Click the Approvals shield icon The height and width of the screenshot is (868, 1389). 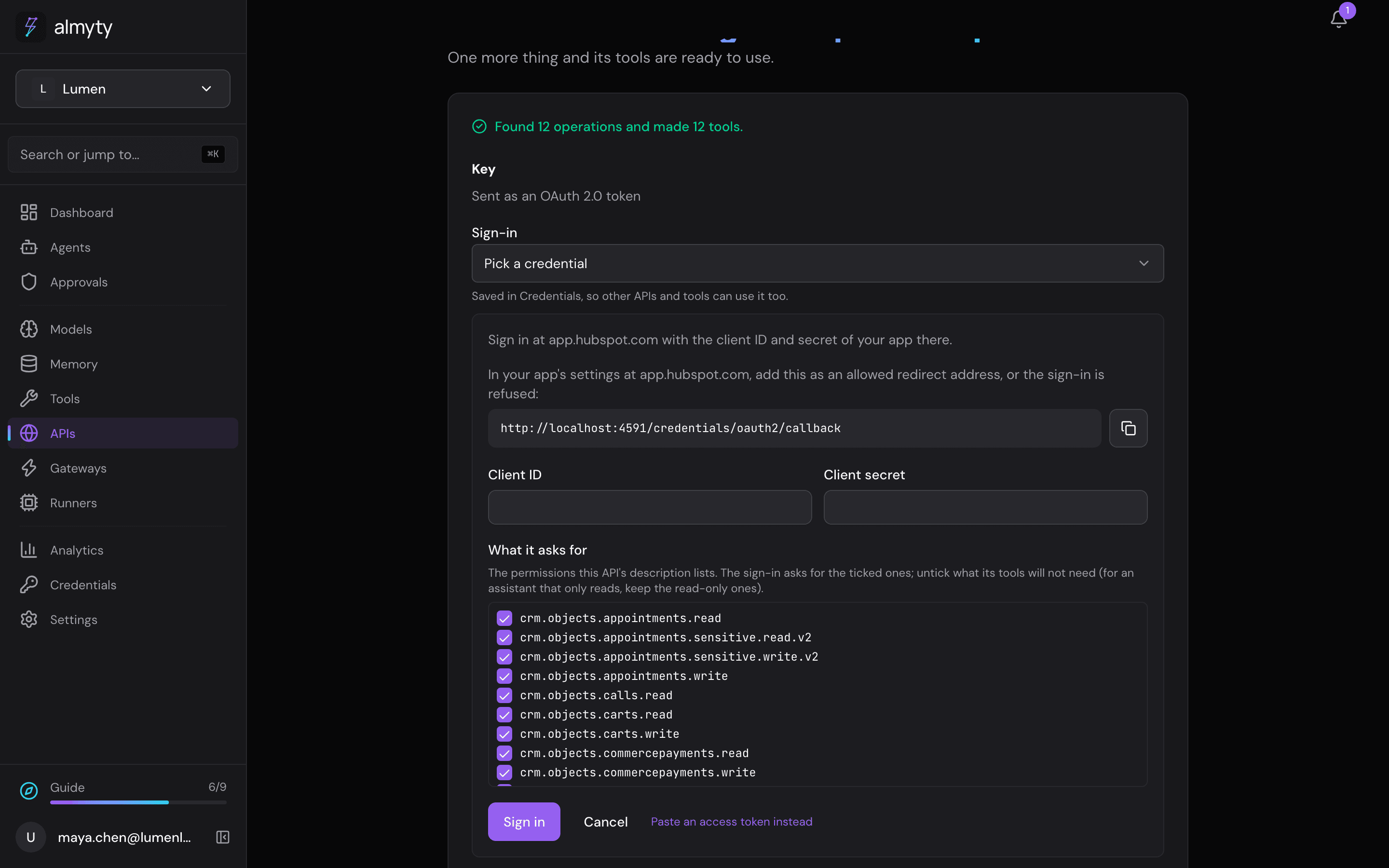pos(29,282)
